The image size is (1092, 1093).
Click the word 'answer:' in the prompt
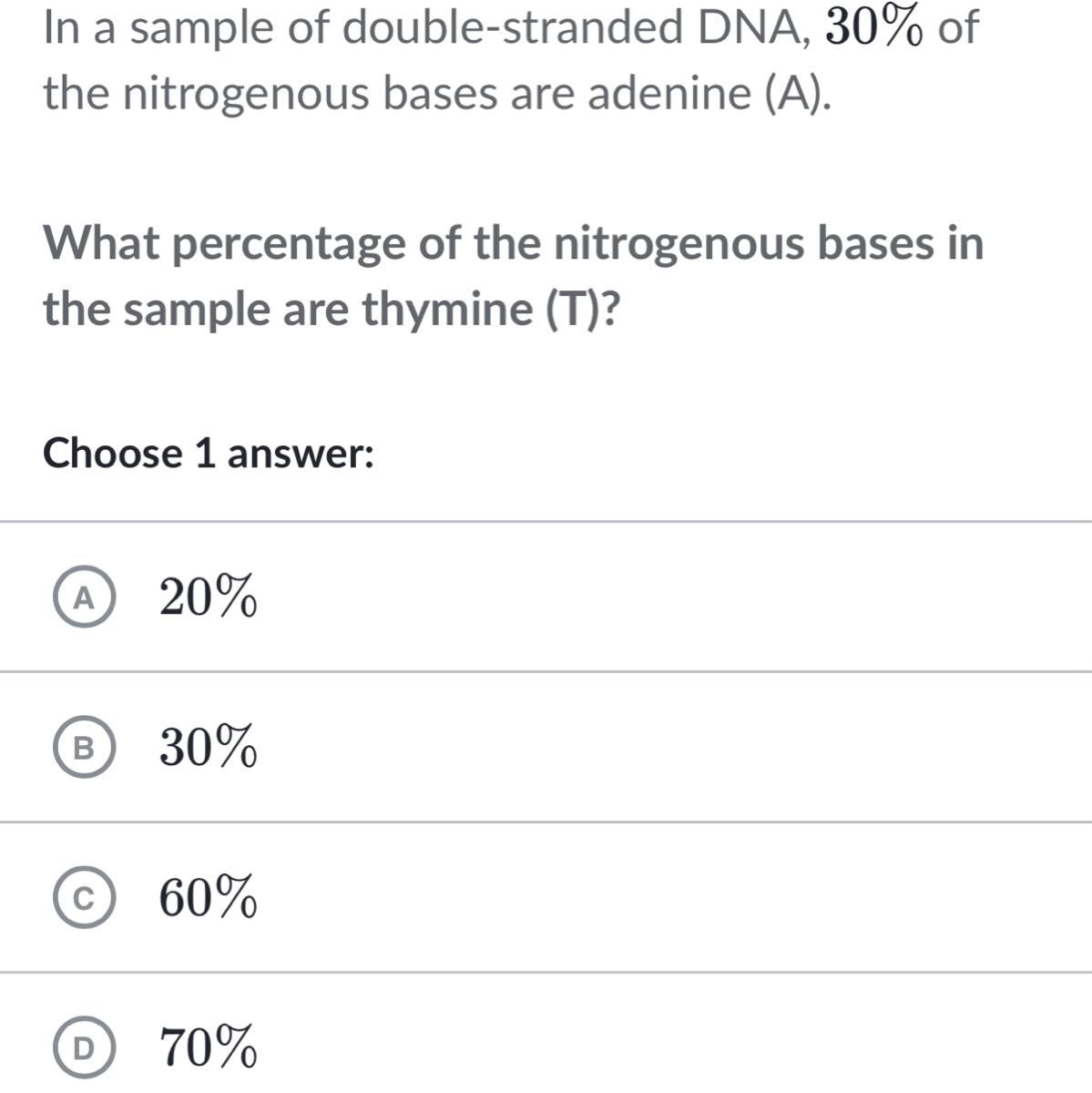tap(301, 453)
